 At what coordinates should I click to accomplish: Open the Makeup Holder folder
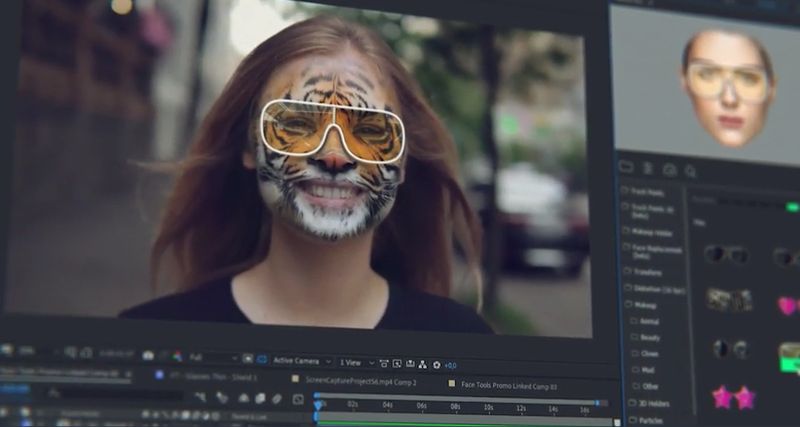pyautogui.click(x=648, y=232)
